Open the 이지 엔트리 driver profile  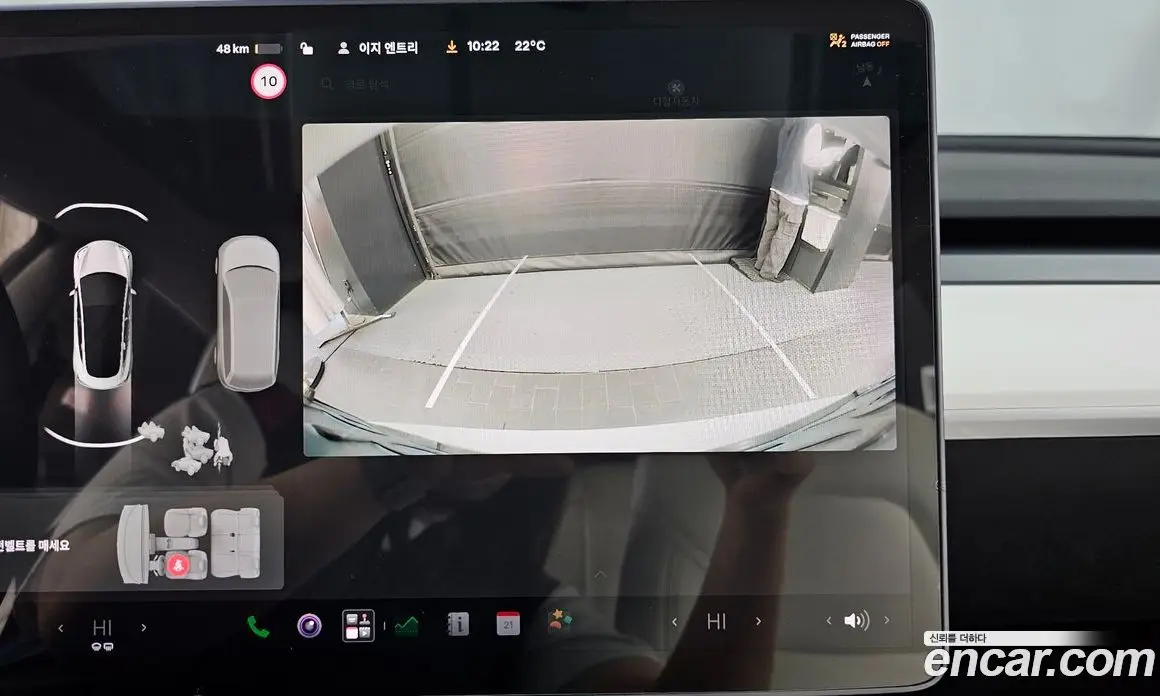tap(378, 48)
